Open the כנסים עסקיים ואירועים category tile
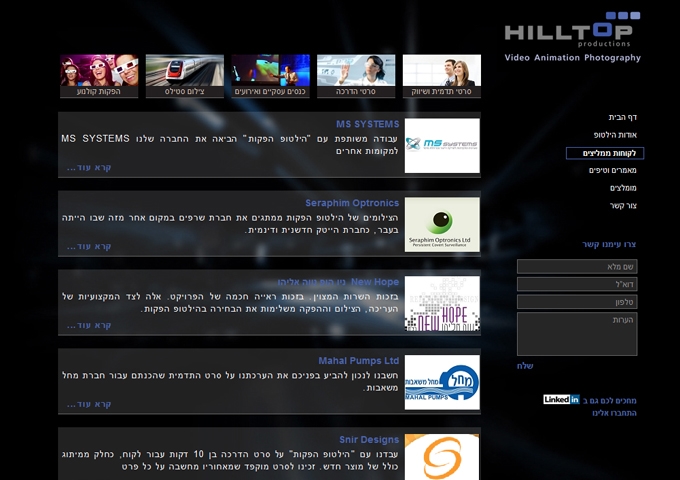This screenshot has height=480, width=680. pos(270,76)
